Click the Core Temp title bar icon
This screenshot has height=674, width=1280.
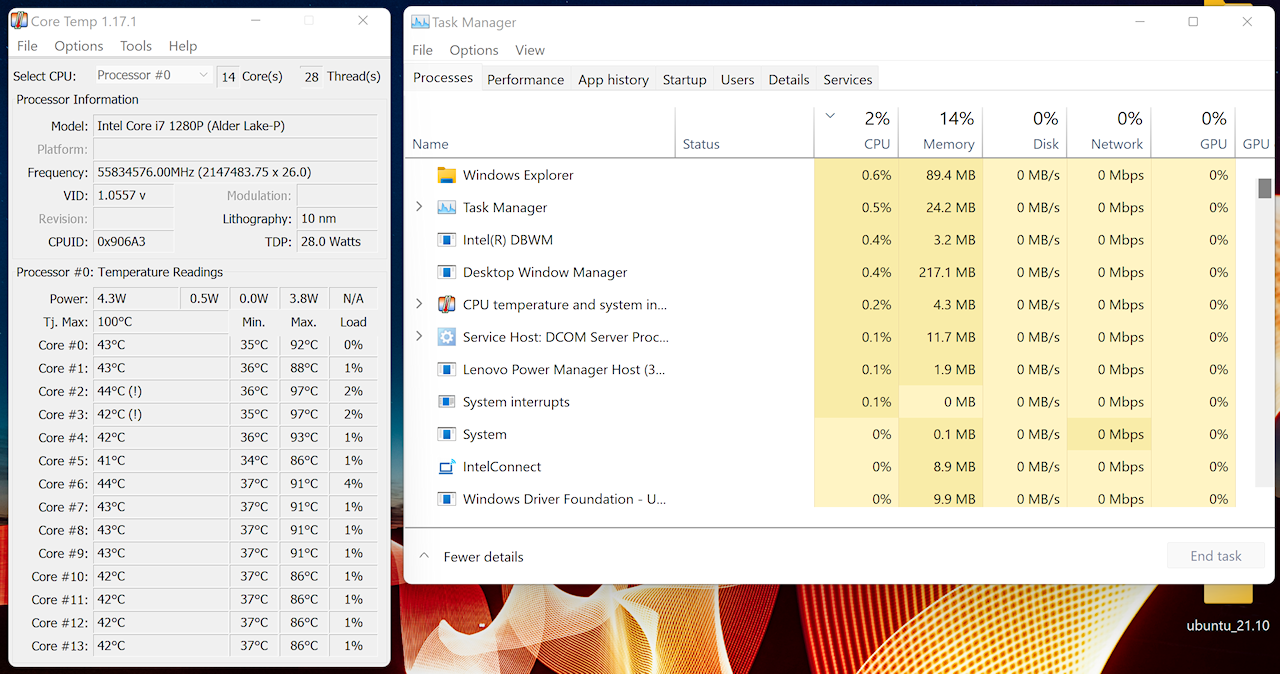(19, 21)
